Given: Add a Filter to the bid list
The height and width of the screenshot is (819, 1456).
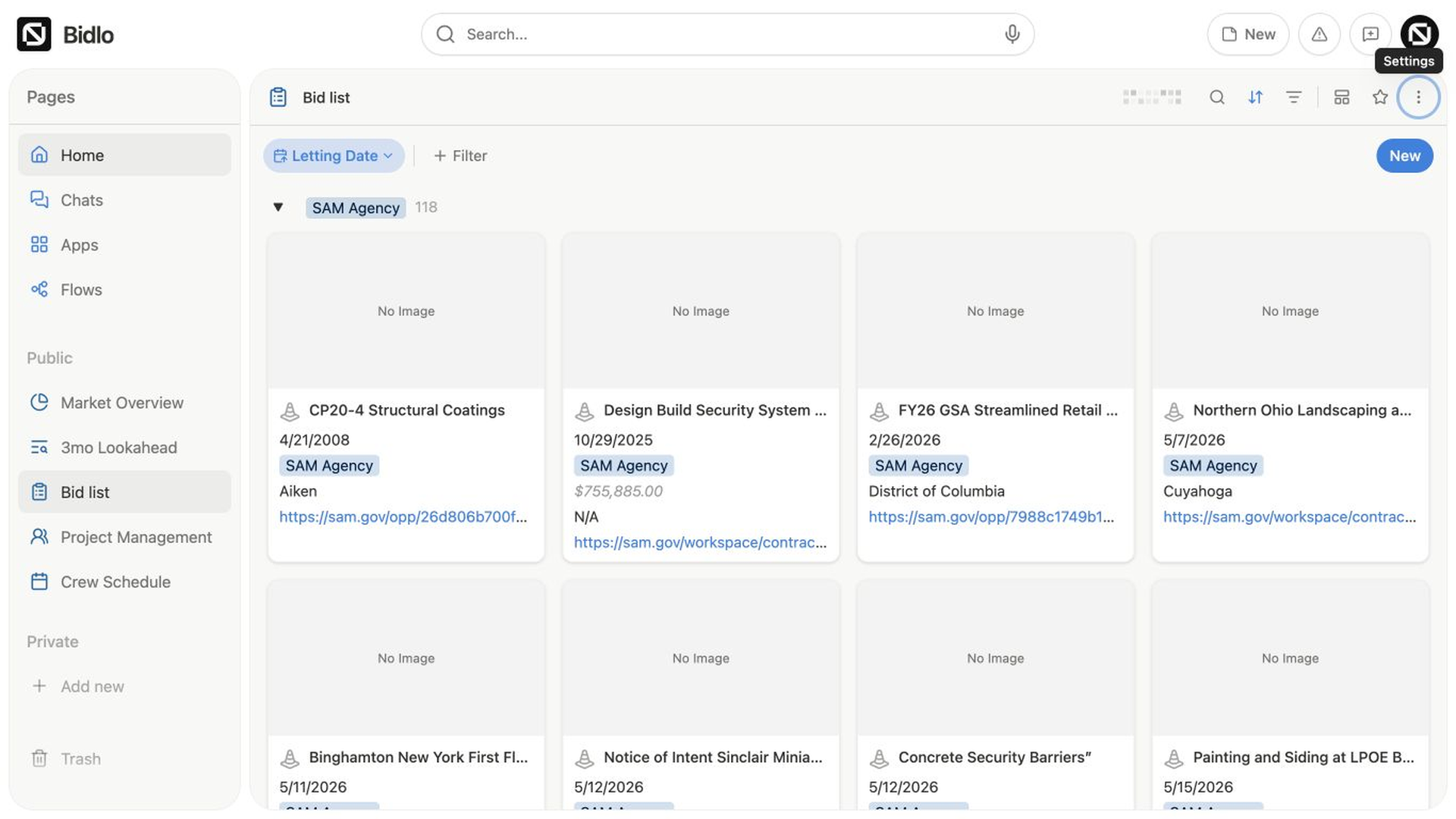Looking at the screenshot, I should pyautogui.click(x=460, y=155).
